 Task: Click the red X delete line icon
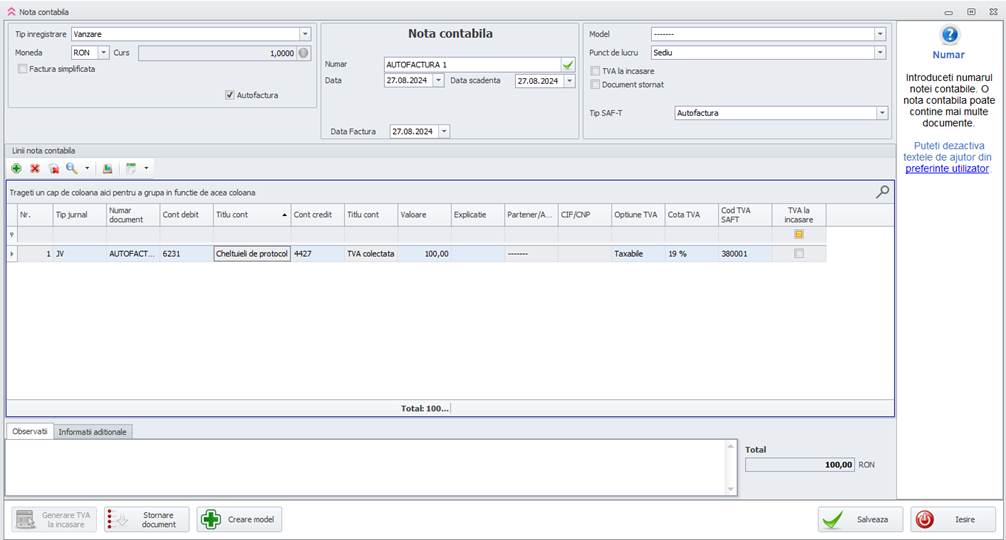[35, 169]
